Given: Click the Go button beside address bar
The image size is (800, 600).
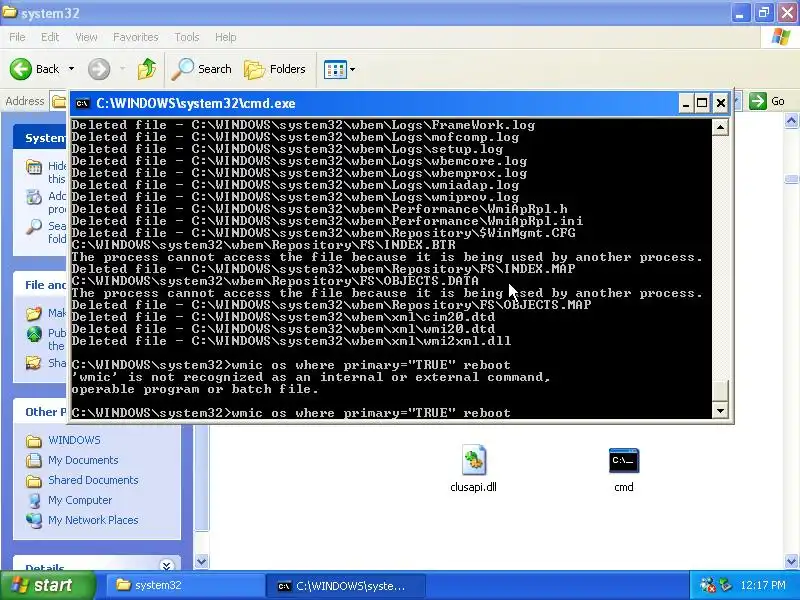Looking at the screenshot, I should (x=767, y=101).
